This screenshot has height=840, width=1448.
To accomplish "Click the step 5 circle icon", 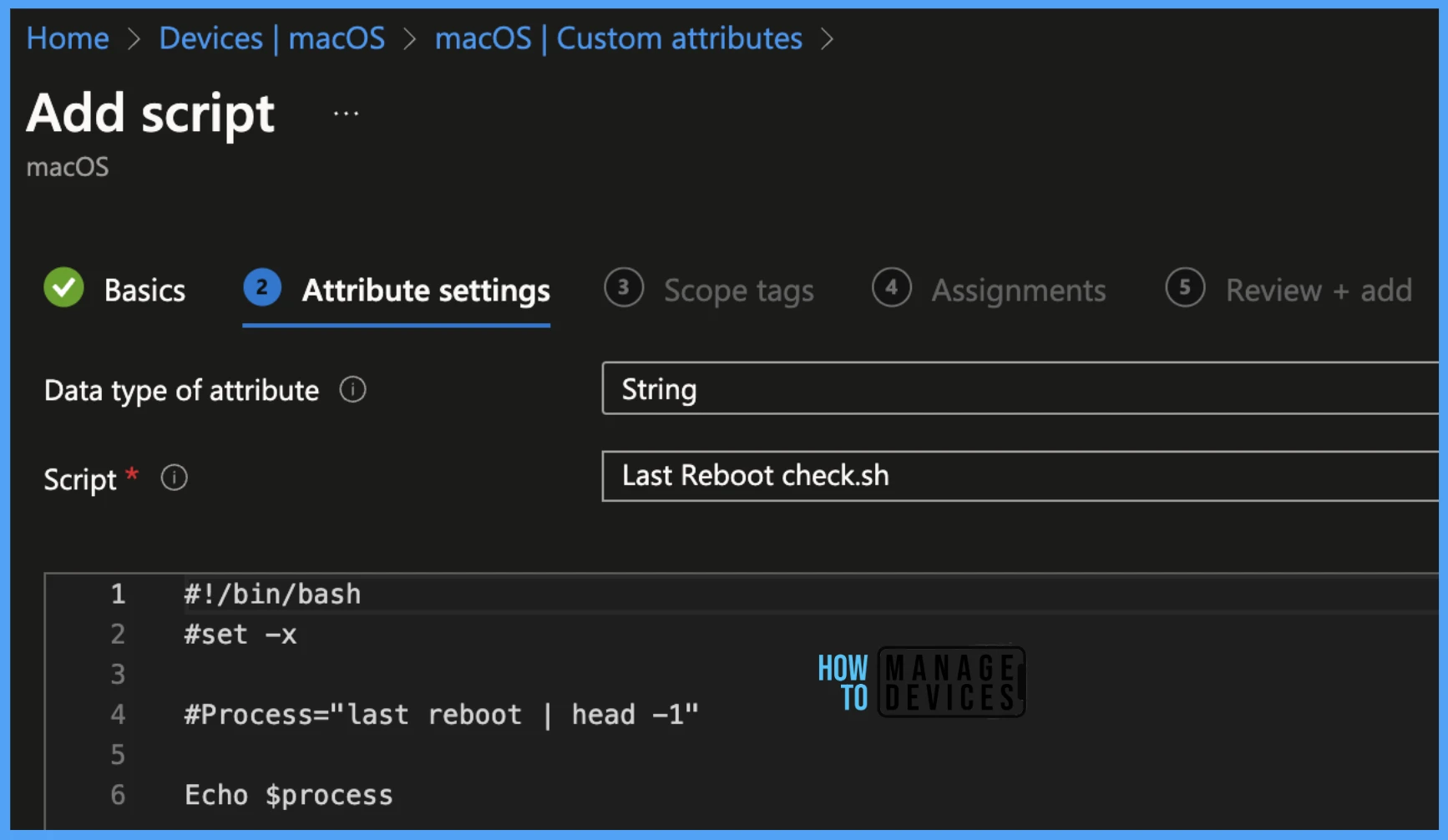I will point(1185,287).
